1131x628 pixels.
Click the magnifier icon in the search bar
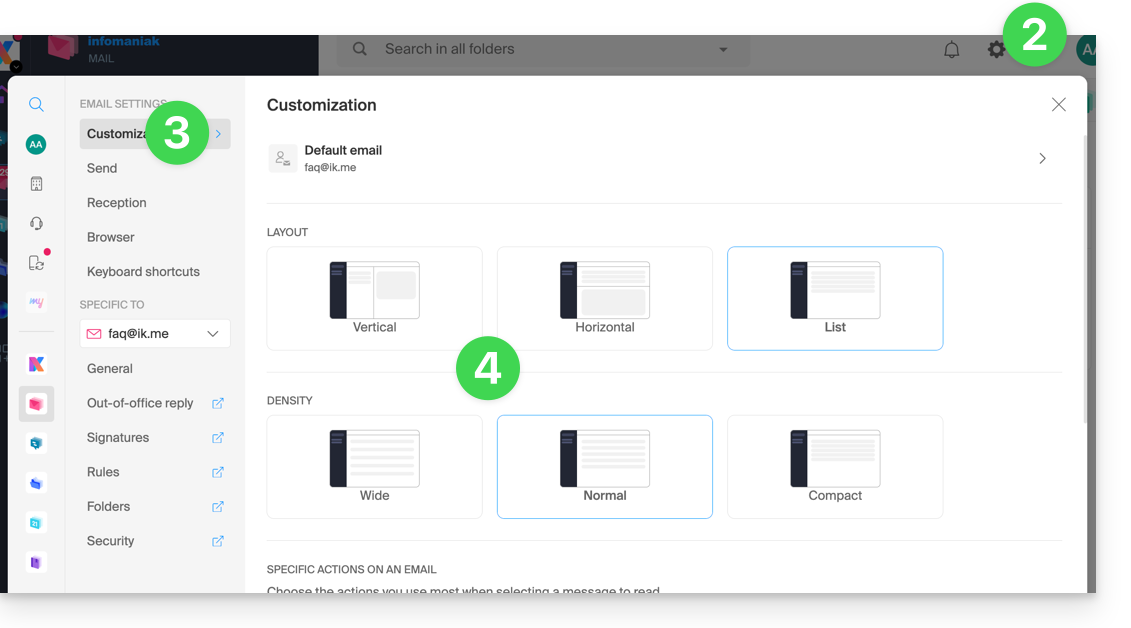[359, 49]
